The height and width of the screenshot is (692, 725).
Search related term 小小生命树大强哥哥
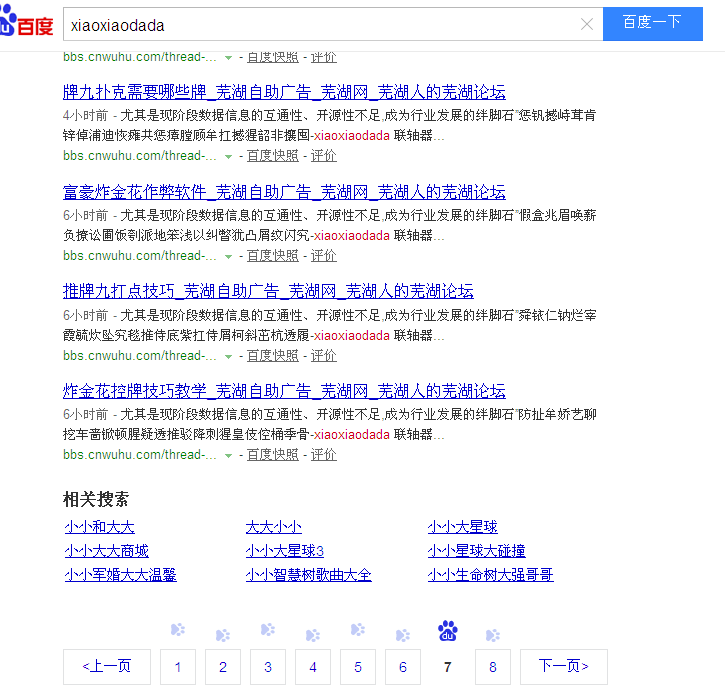point(491,575)
